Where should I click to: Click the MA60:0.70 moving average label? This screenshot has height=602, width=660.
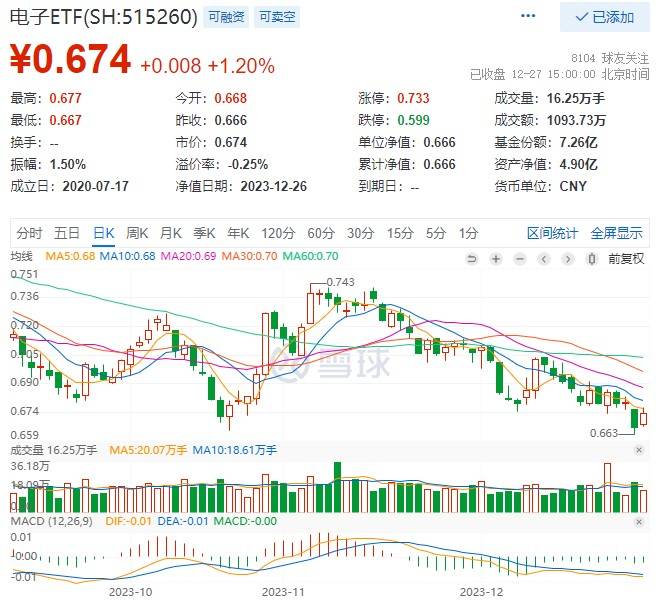point(310,256)
